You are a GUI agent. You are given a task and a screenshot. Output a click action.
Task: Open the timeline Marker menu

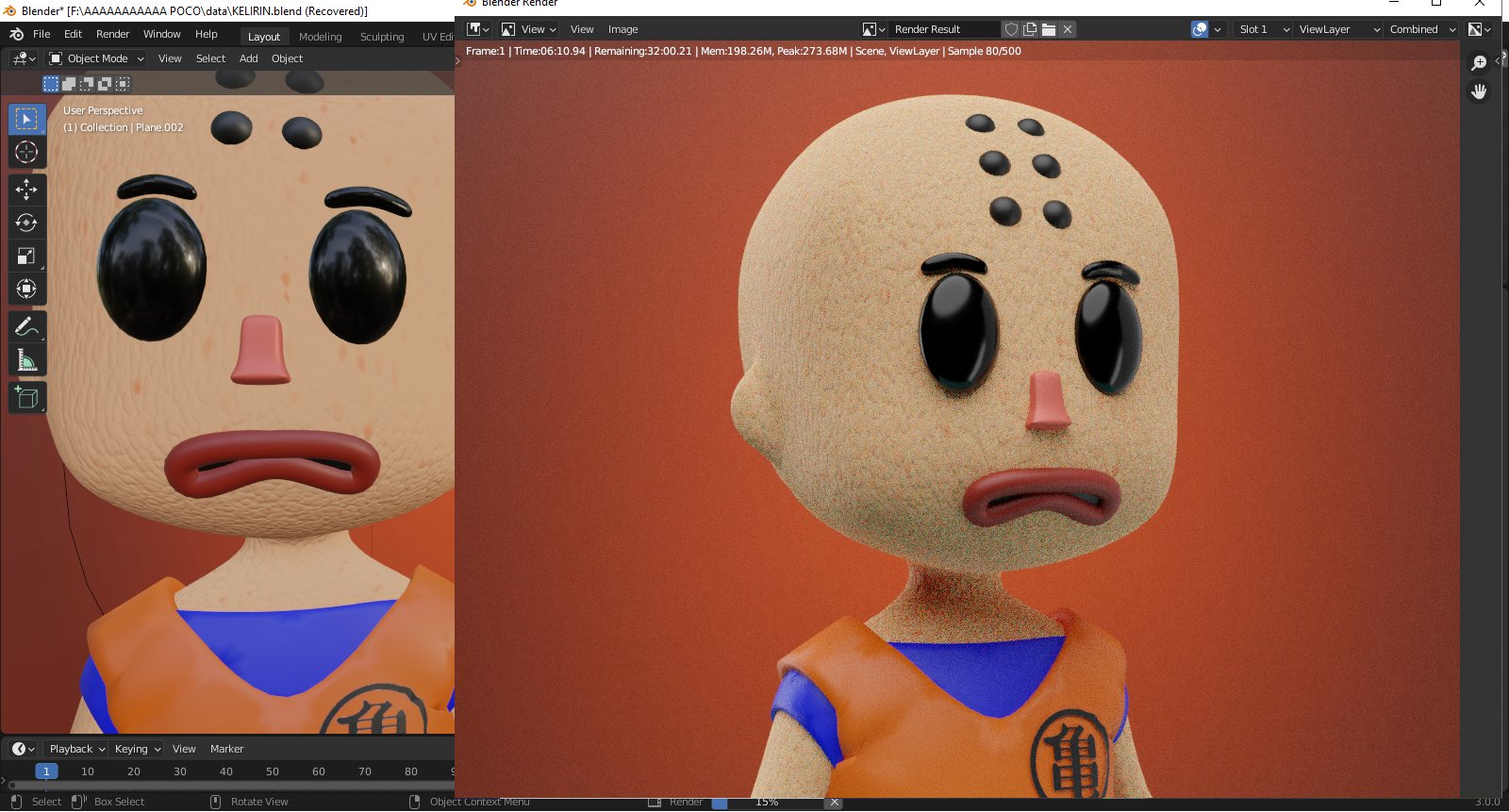[226, 749]
